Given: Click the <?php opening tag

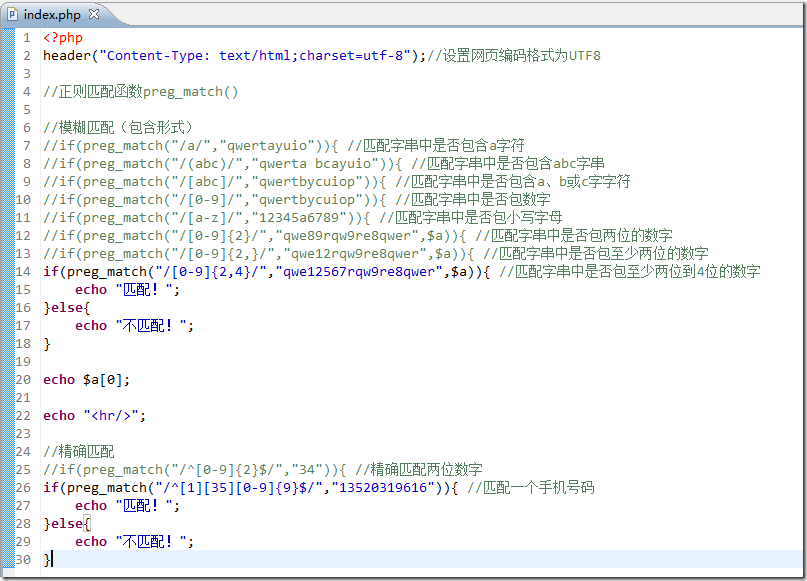Looking at the screenshot, I should (63, 38).
